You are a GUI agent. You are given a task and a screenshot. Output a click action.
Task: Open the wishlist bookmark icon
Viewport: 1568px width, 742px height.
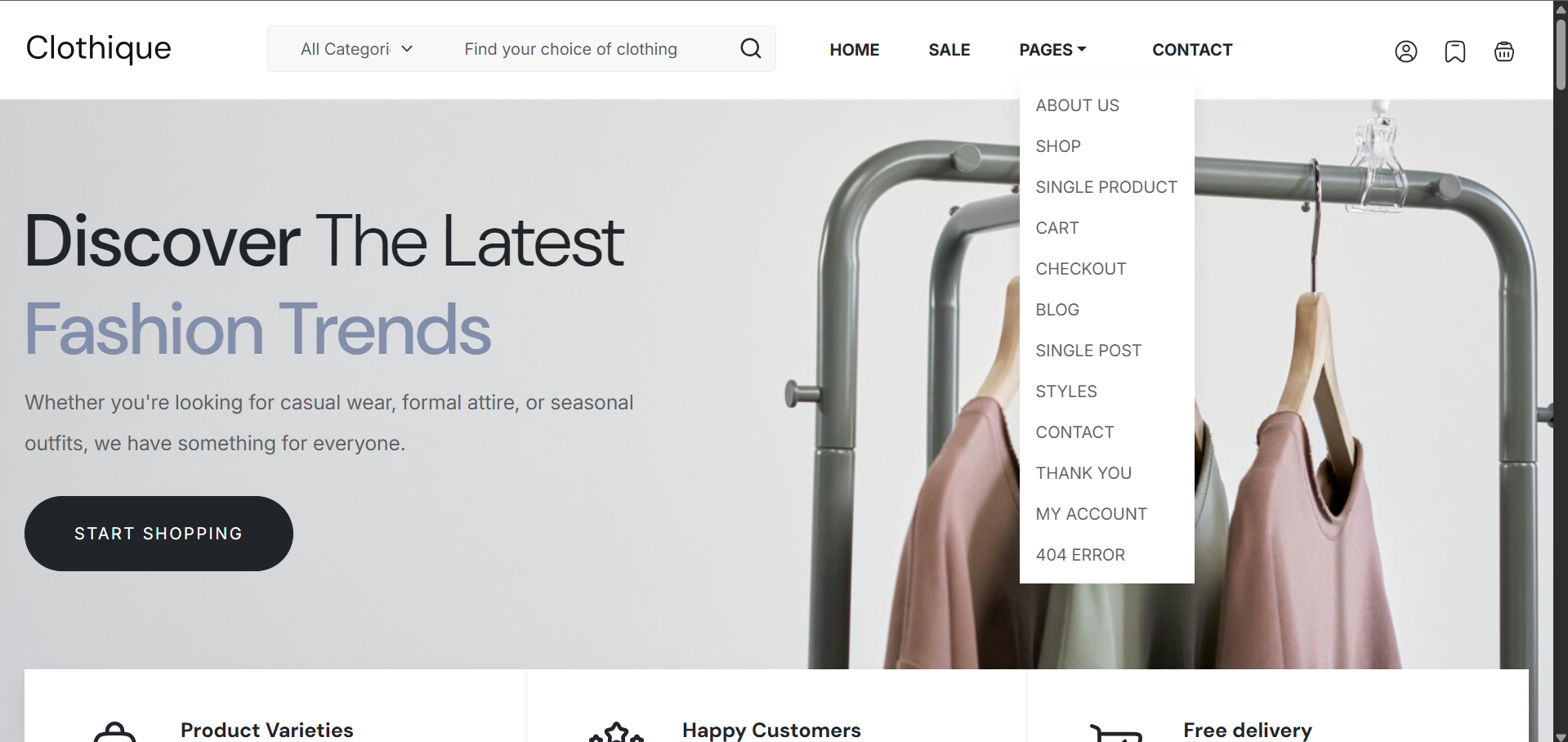click(x=1454, y=51)
